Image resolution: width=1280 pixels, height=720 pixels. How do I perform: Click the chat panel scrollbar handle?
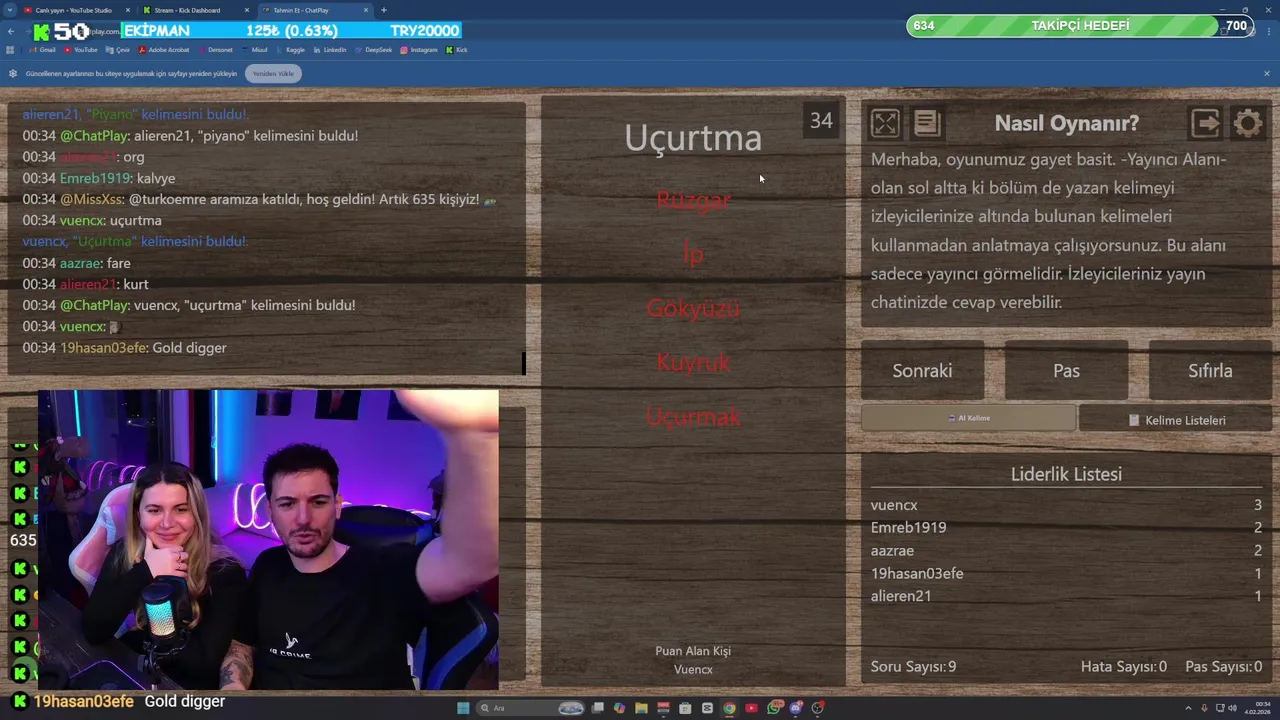click(523, 362)
